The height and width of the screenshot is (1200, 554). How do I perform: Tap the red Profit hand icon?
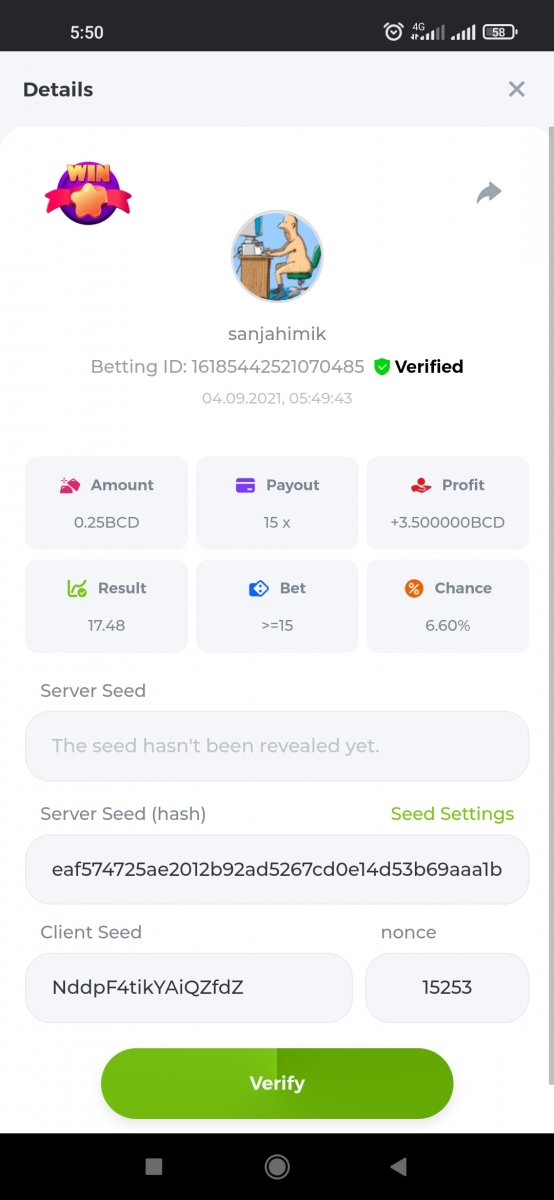[421, 485]
